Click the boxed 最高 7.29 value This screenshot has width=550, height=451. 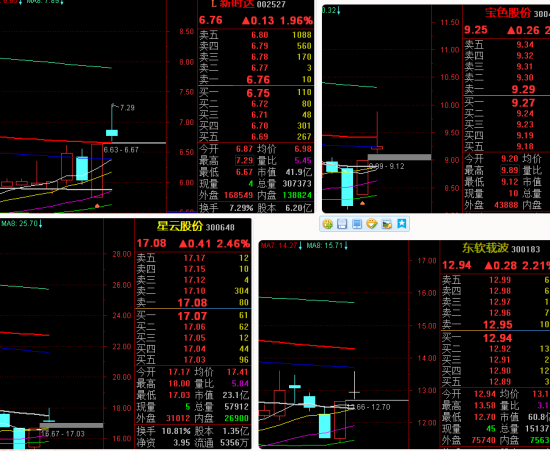click(x=244, y=161)
